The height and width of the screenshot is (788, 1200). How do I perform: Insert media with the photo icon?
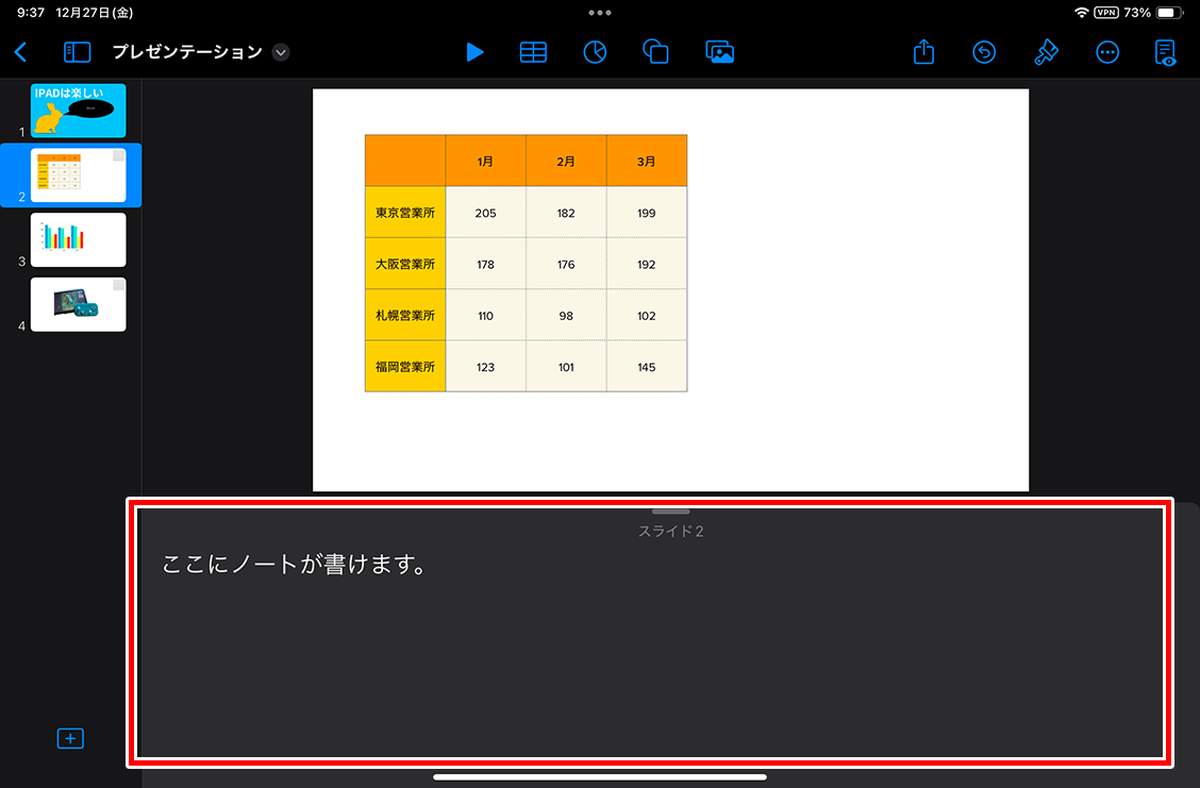[720, 52]
